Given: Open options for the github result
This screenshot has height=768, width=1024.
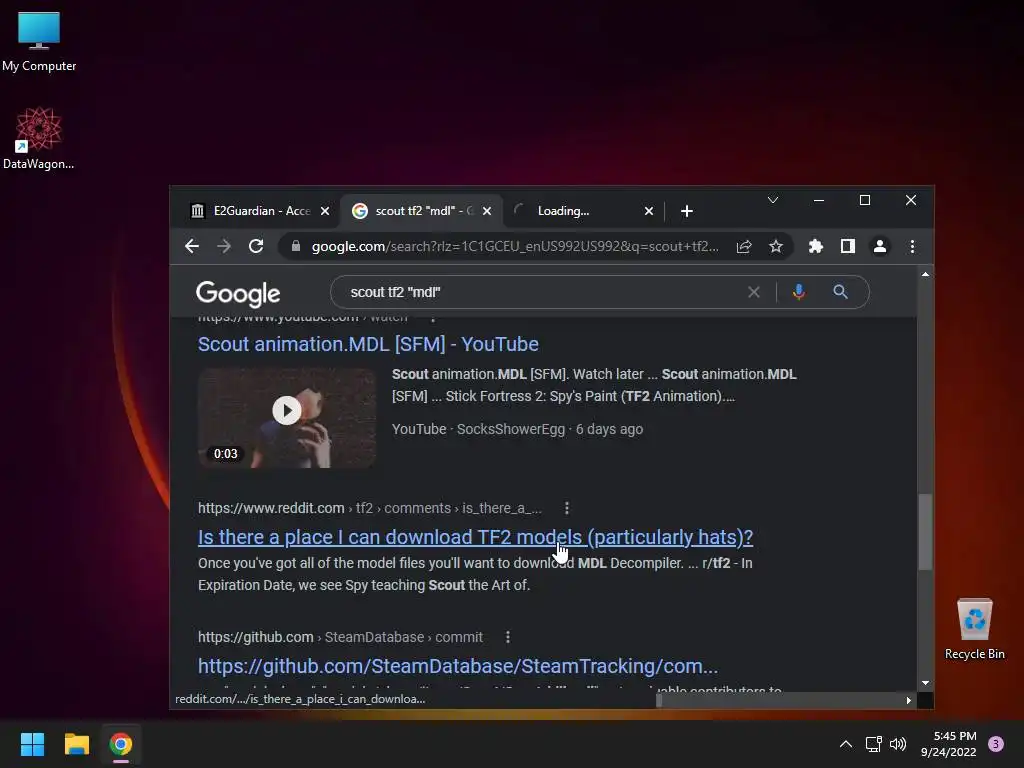Looking at the screenshot, I should [x=507, y=637].
